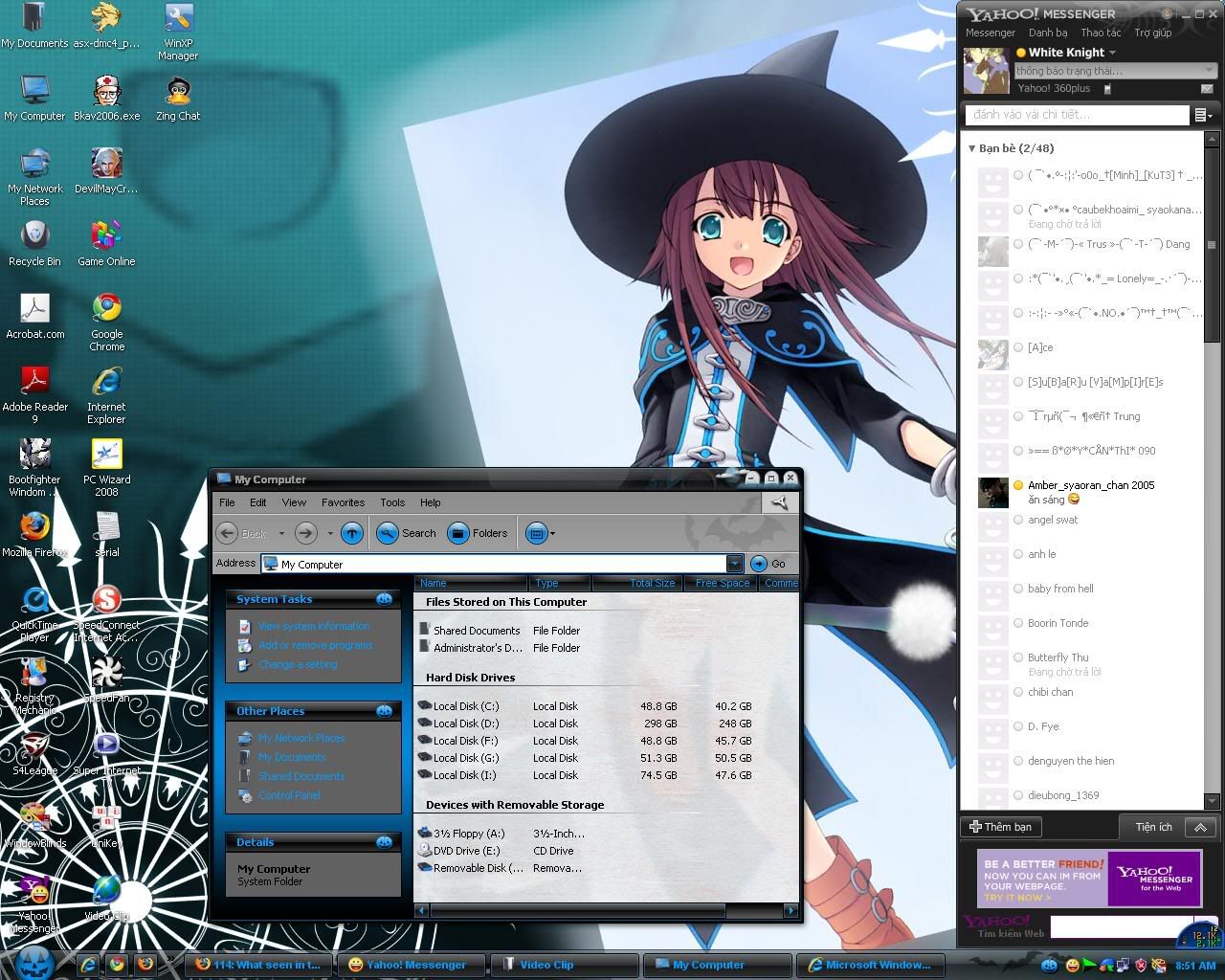Switch to Video Clip taskbar button
This screenshot has height=980, width=1225.
point(563,965)
